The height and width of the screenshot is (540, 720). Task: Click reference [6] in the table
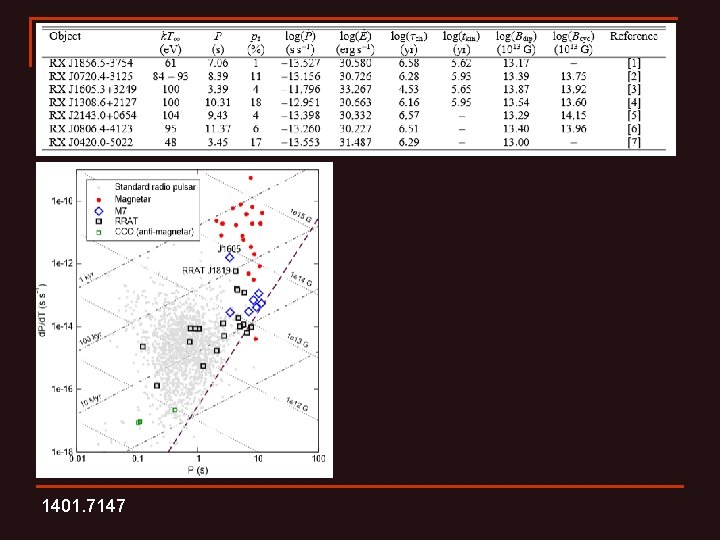634,129
